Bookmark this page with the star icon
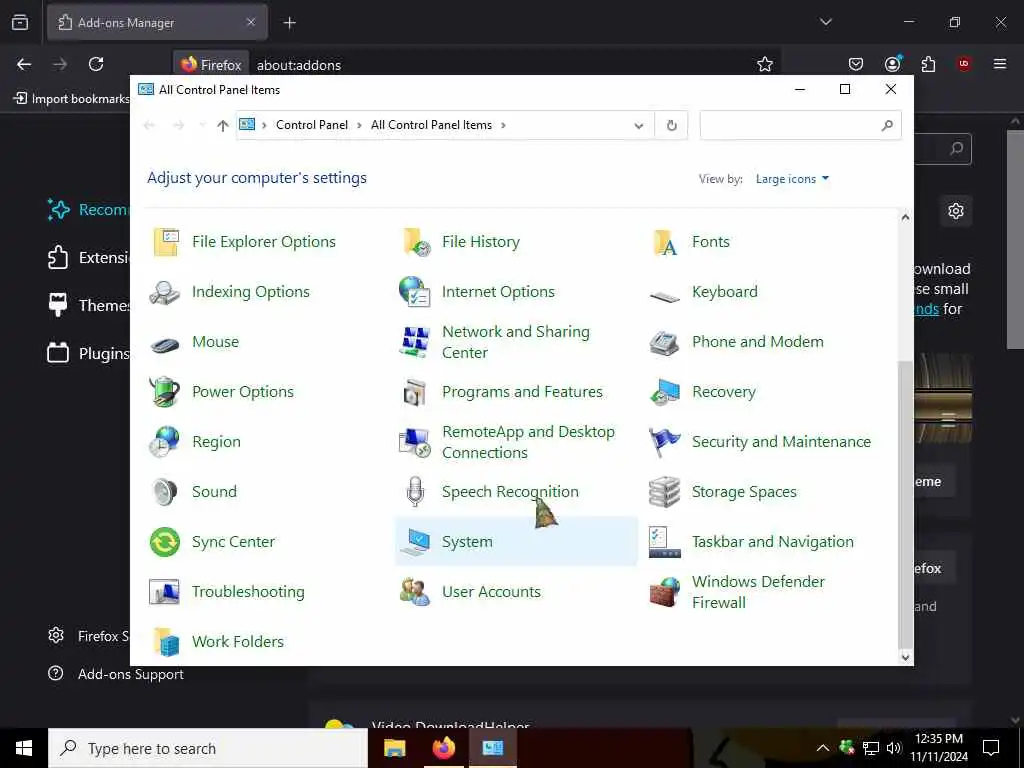 [x=765, y=64]
